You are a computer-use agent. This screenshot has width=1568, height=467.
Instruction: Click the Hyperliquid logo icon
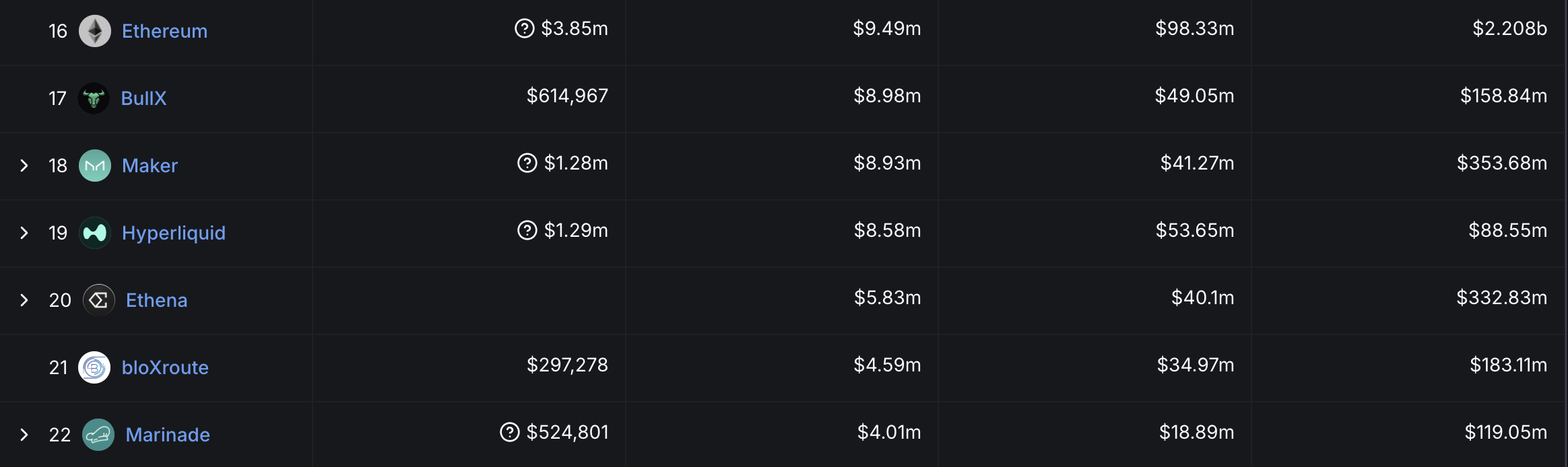tap(95, 233)
